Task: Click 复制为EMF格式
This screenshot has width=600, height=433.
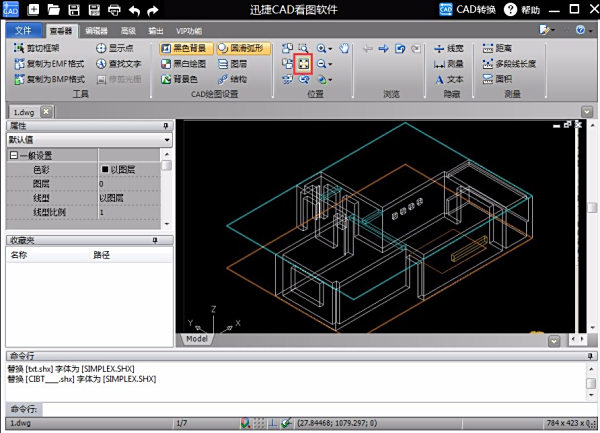Action: [49, 63]
